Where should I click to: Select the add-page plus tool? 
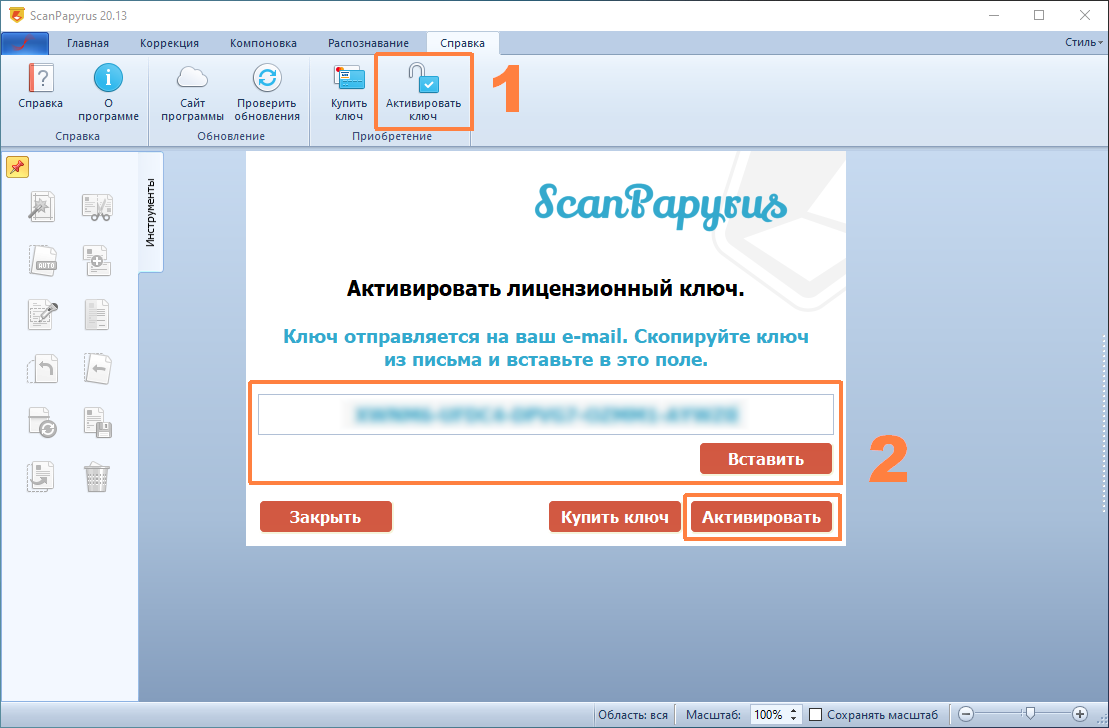(x=97, y=261)
